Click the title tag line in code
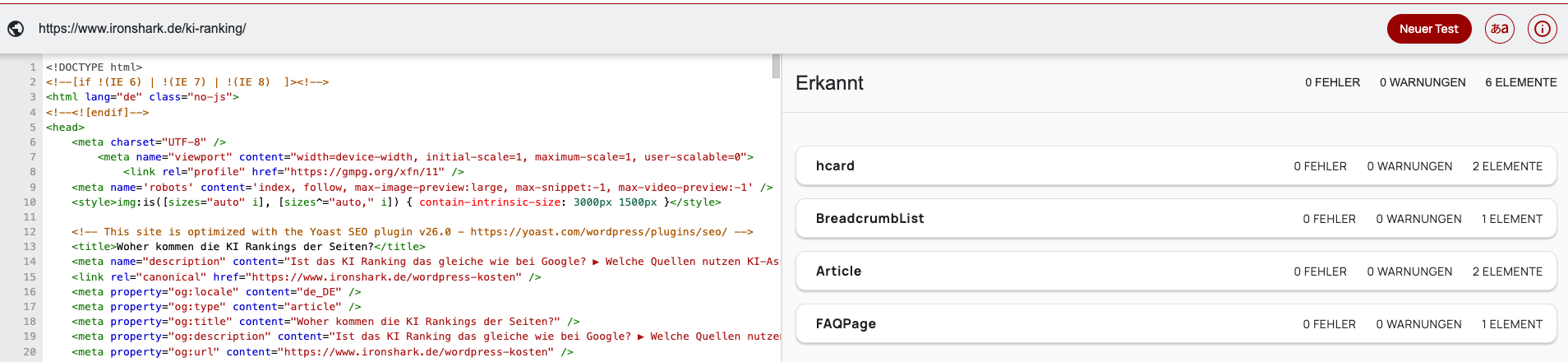 tap(248, 247)
